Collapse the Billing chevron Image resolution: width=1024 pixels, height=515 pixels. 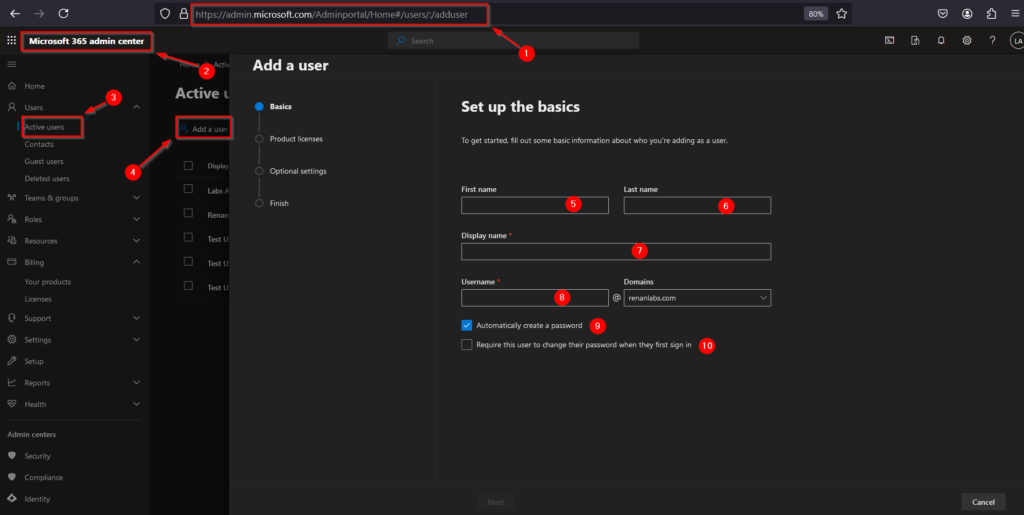[136, 262]
